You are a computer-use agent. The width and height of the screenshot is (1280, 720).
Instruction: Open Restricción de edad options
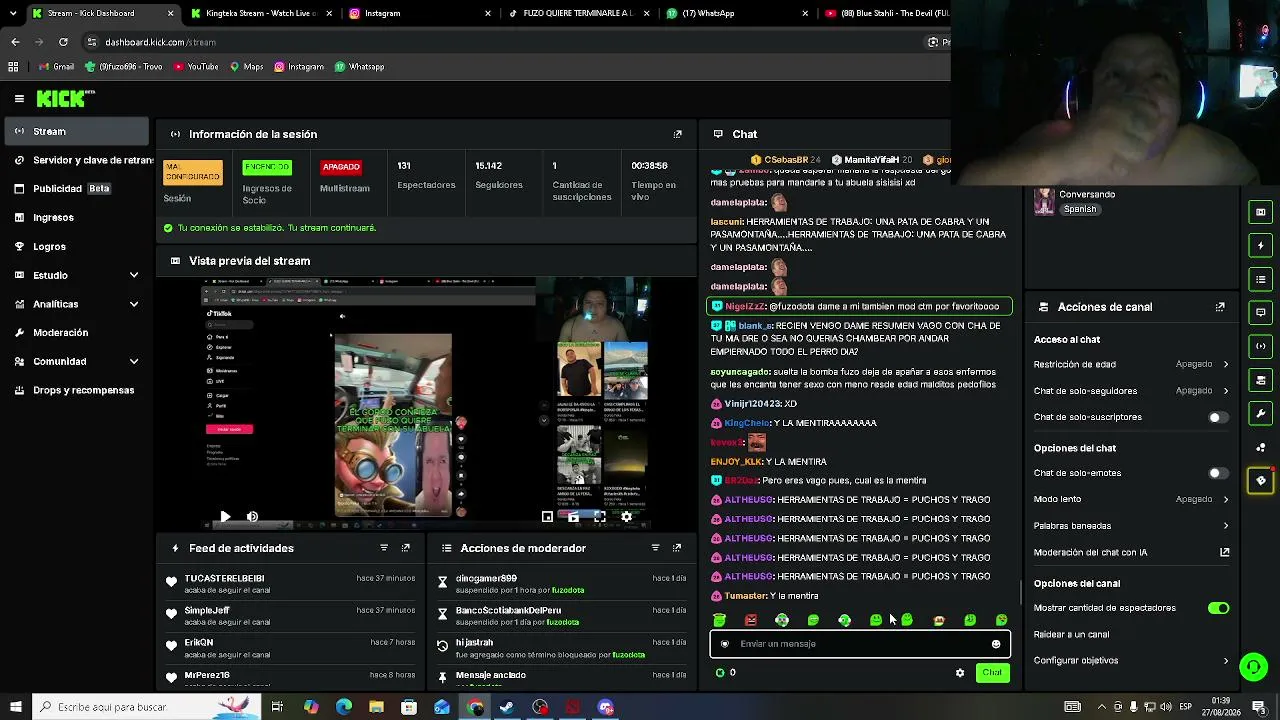tap(1131, 364)
